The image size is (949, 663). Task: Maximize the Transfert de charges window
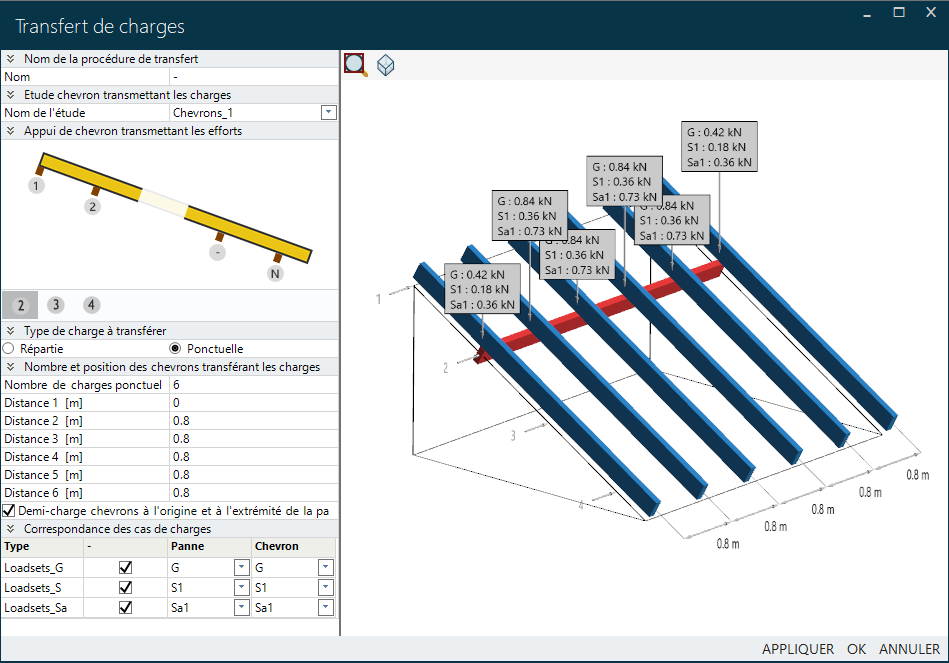click(899, 13)
